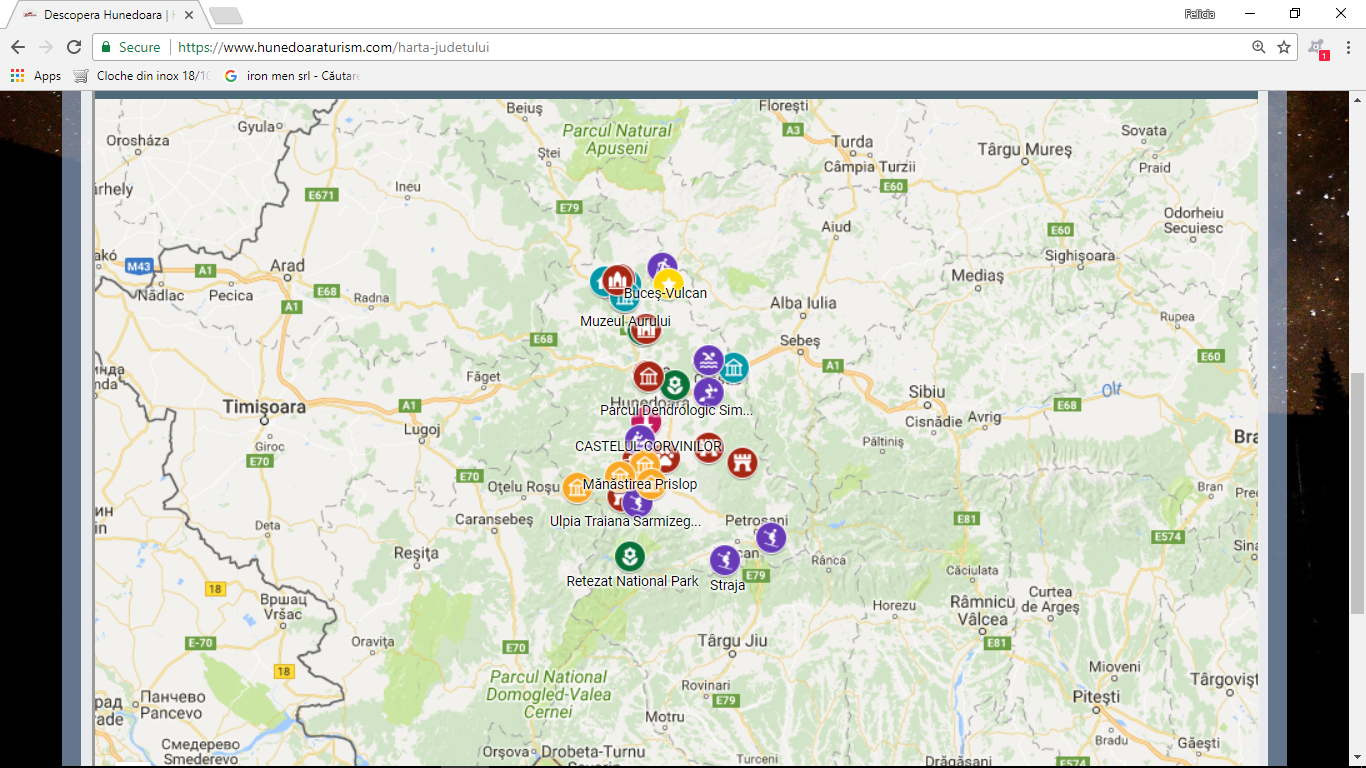Click the extension icon with red badge
Viewport: 1366px width, 768px height.
point(1317,47)
